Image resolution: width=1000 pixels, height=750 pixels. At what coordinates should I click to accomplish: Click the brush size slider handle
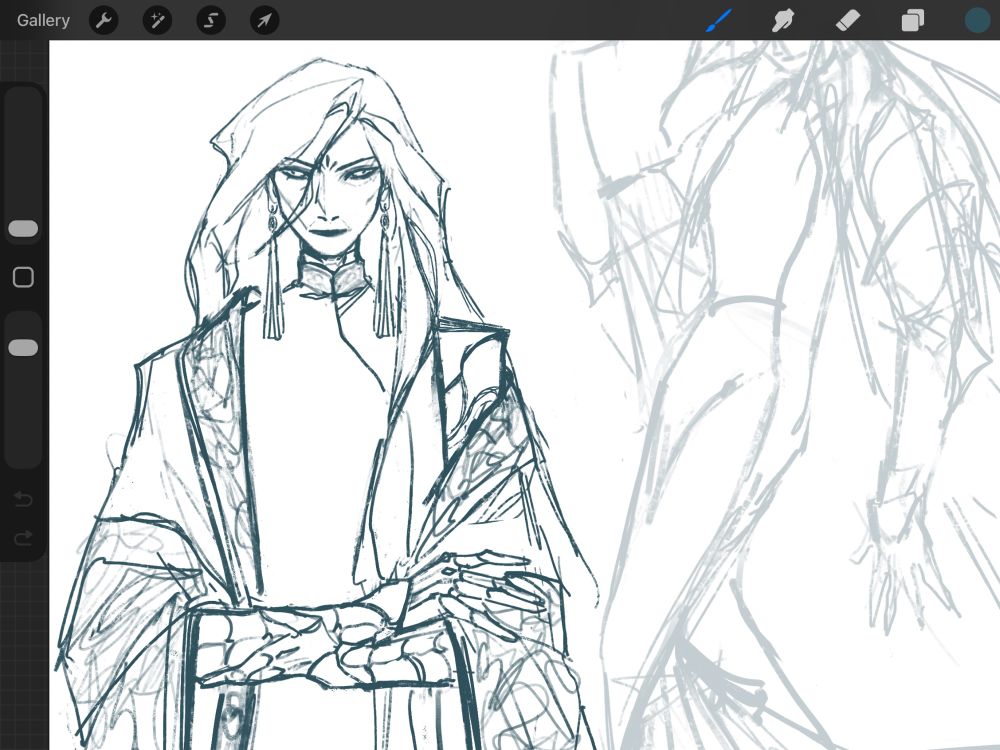[24, 228]
